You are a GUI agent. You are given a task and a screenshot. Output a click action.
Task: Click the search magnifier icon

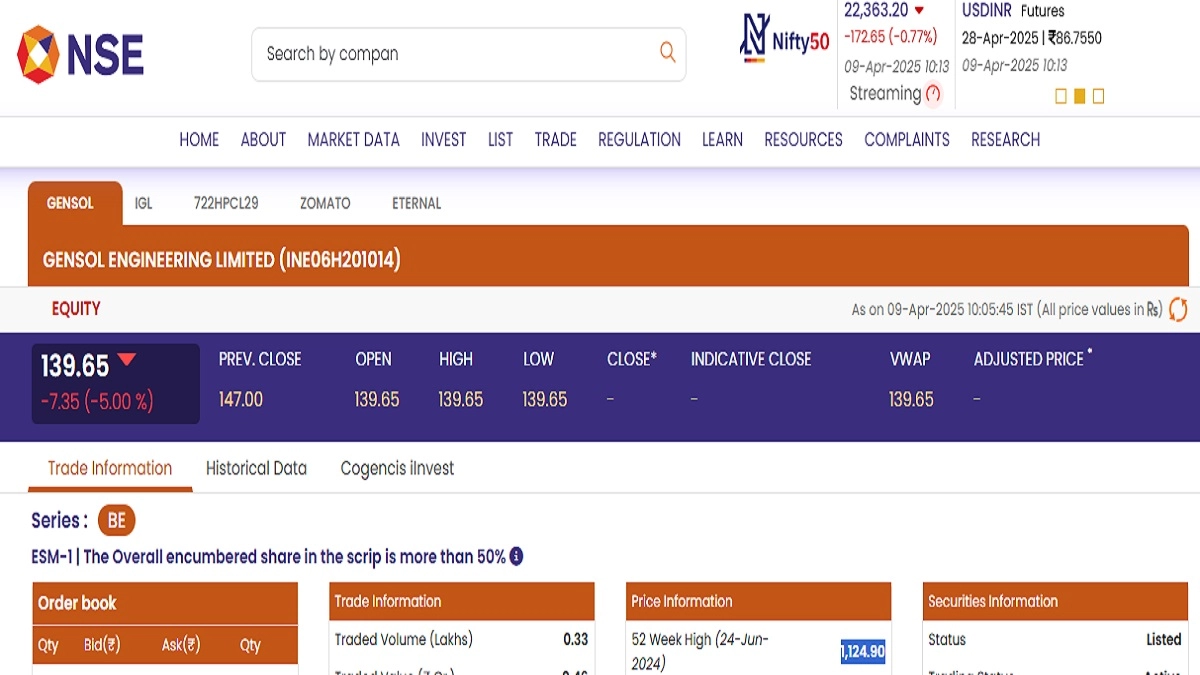667,53
